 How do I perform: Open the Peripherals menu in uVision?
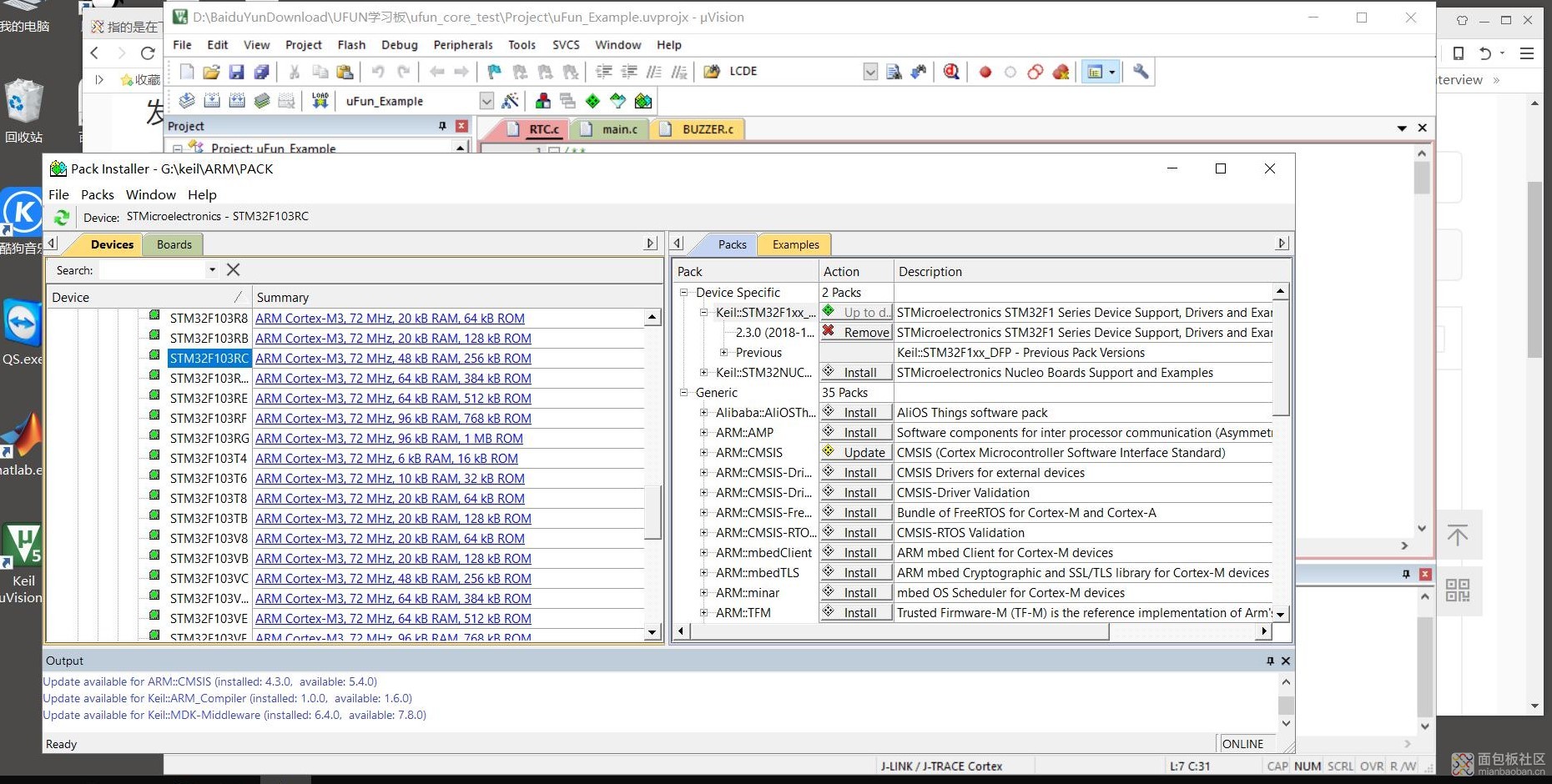(x=463, y=45)
